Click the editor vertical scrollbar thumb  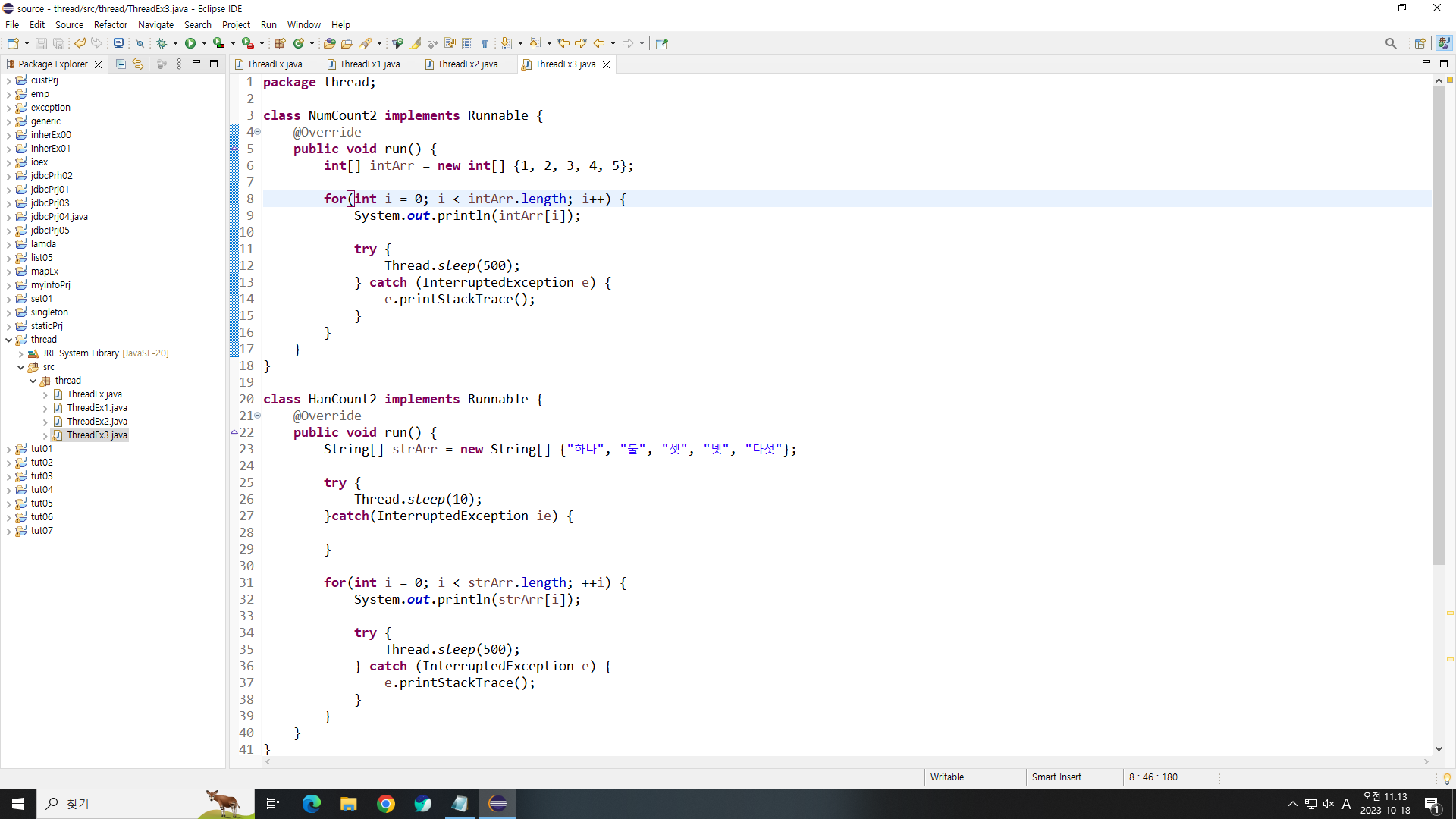(x=1439, y=326)
